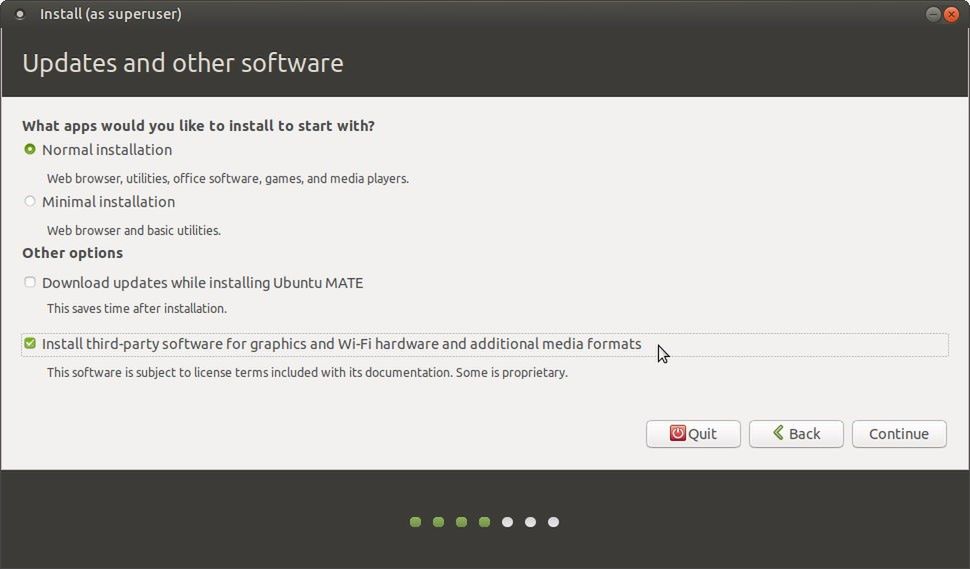This screenshot has width=970, height=569.
Task: Click "This saves time after installation." text
Action: (137, 308)
